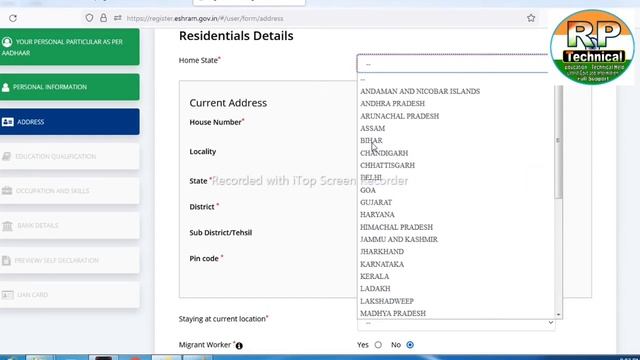Click the shield tracking protection icon

89,18
